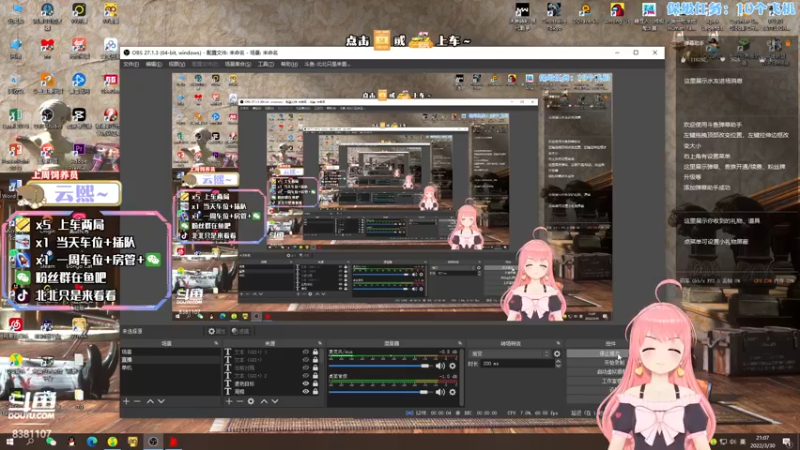Toggle visibility eye of 文本 (GDI+) 3 source
The image size is (800, 450).
coord(305,352)
